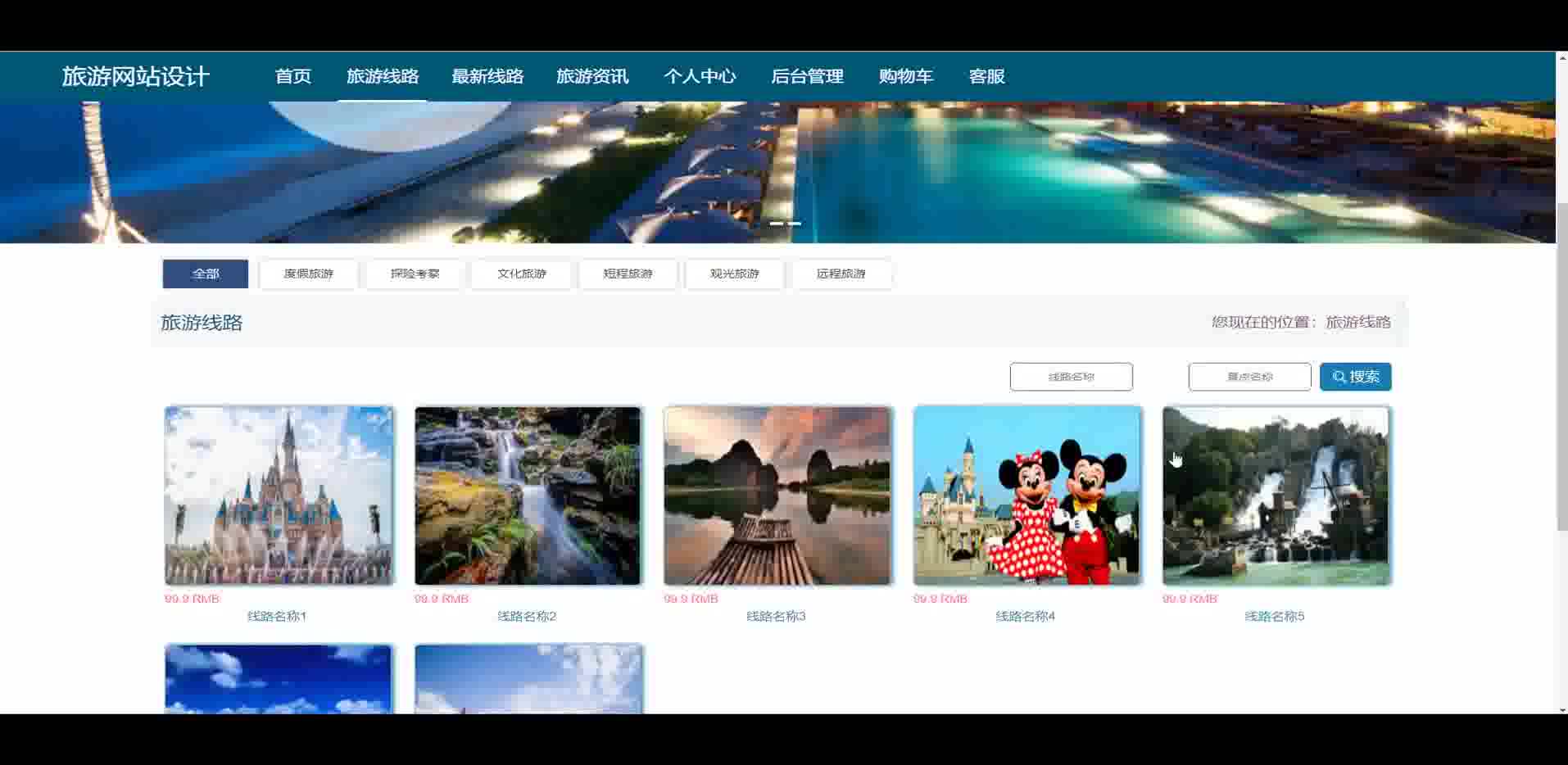Click the page vertical scrollbar thumb
This screenshot has width=1568, height=765.
point(1561,366)
